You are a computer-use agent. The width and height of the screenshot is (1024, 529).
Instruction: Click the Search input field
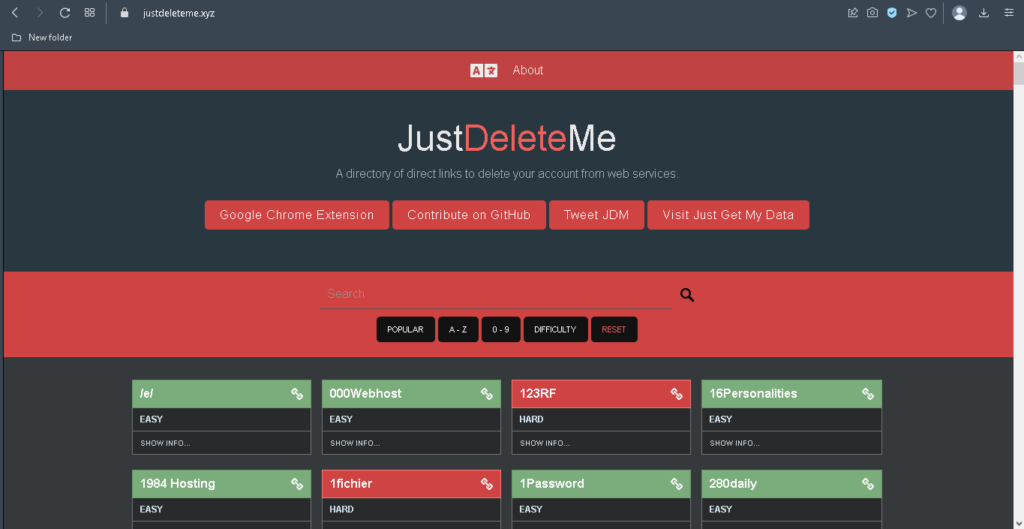496,294
